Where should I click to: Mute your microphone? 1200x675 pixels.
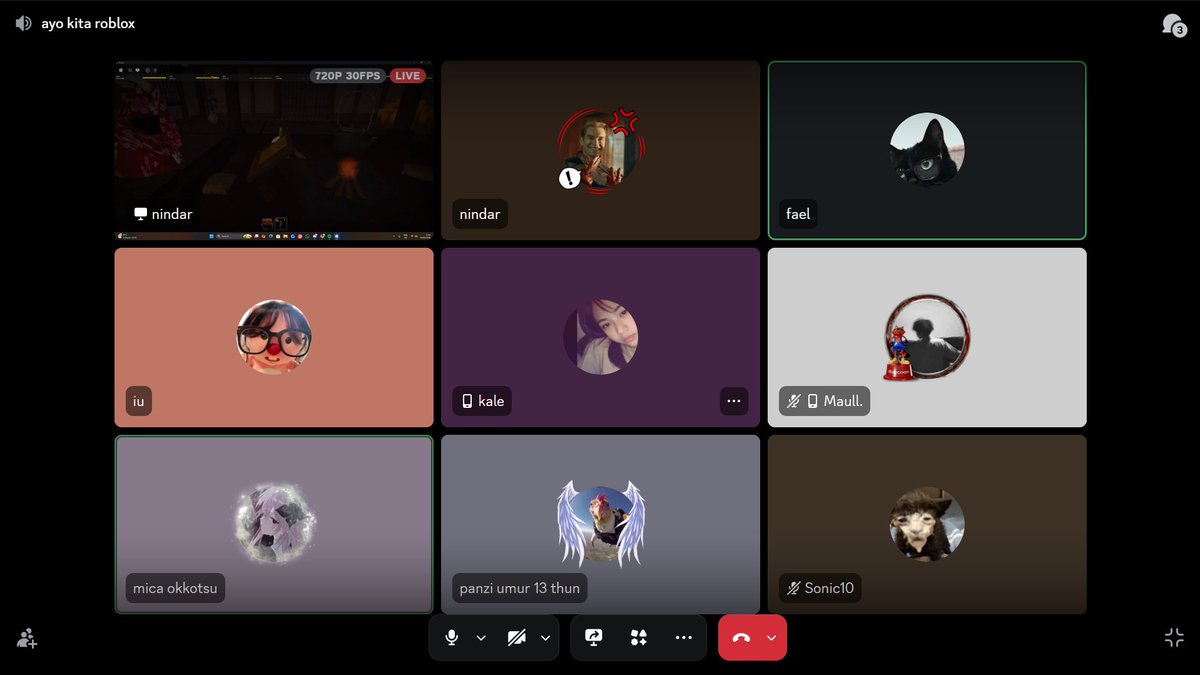tap(452, 638)
